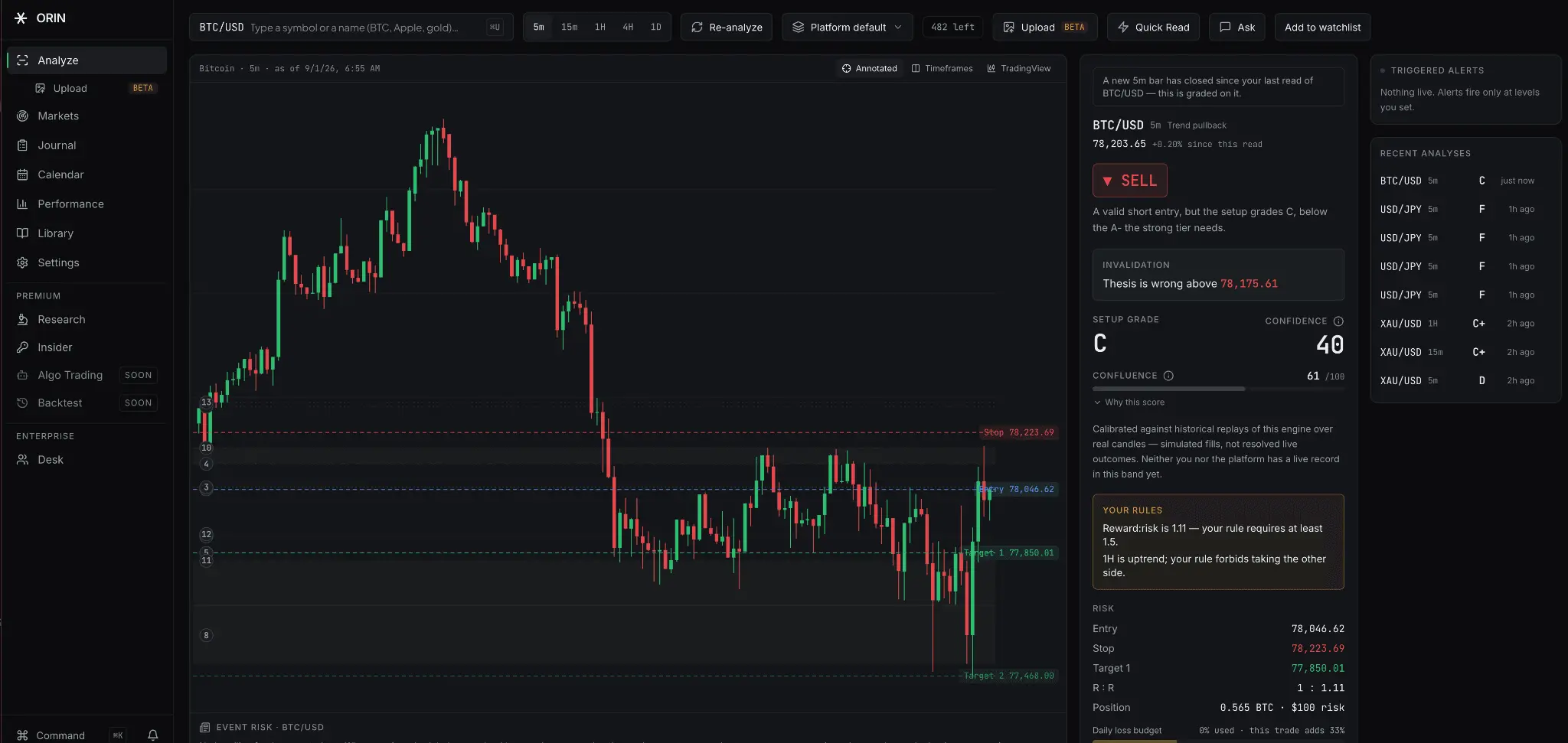Open the Command palette
1568x743 pixels.
pos(70,735)
